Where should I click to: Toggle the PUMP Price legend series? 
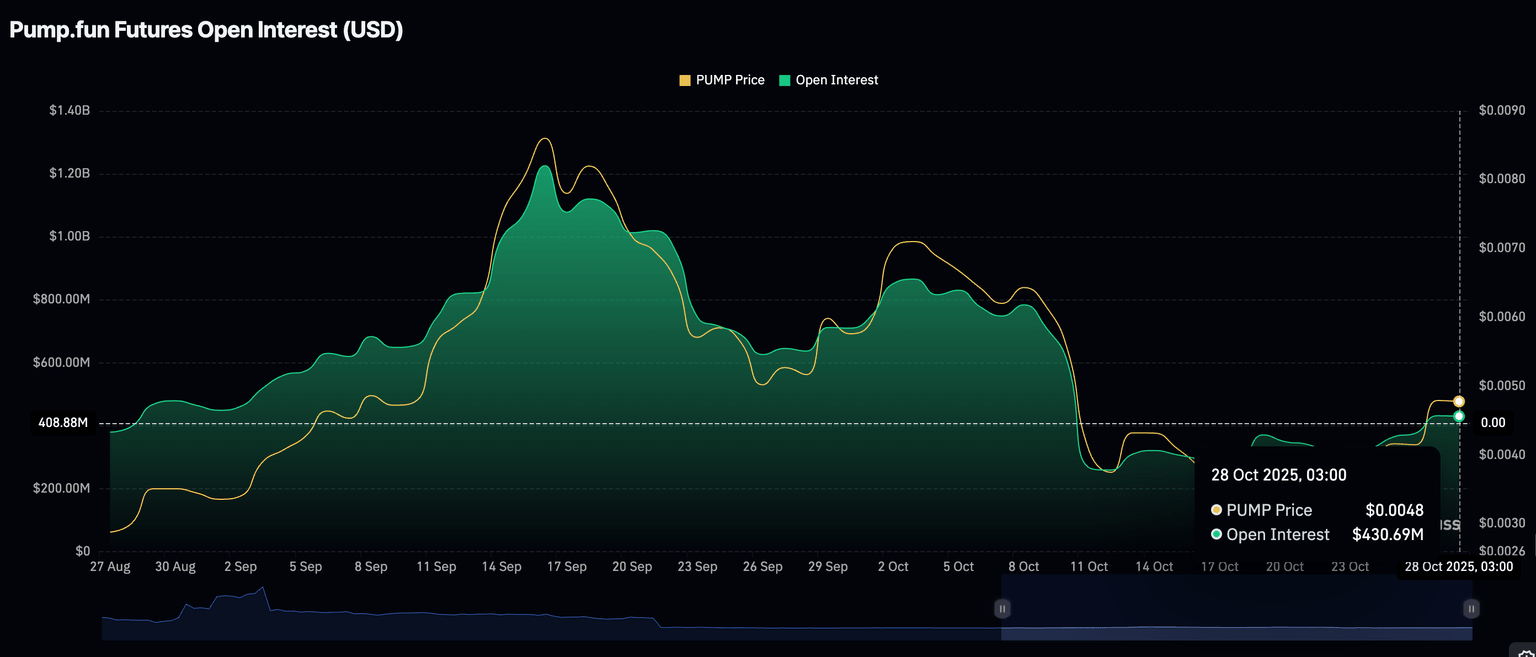(721, 80)
